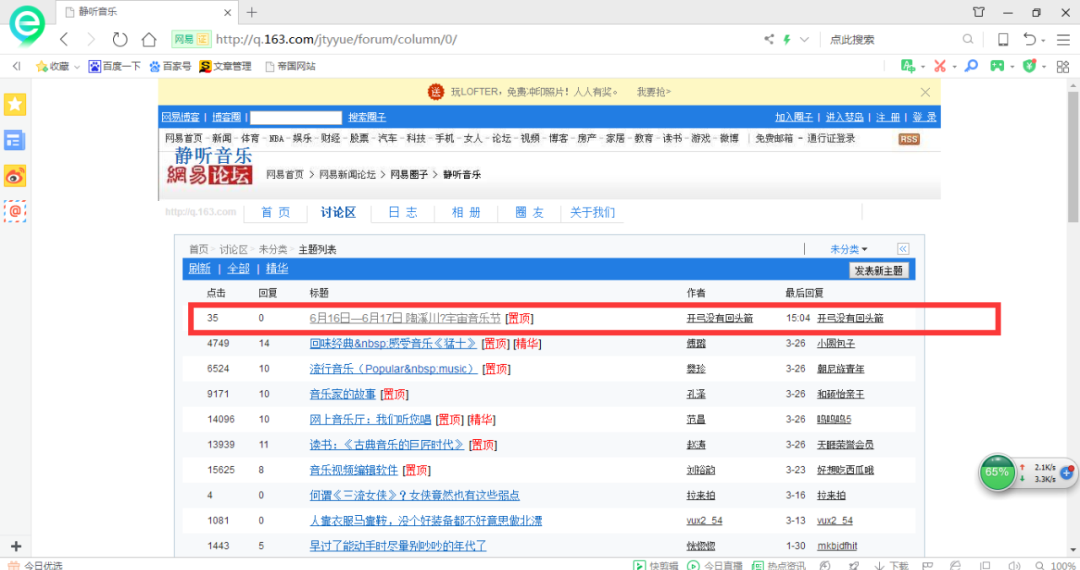This screenshot has width=1080, height=570.
Task: Click the green lightning speed-mode icon
Action: coord(787,39)
